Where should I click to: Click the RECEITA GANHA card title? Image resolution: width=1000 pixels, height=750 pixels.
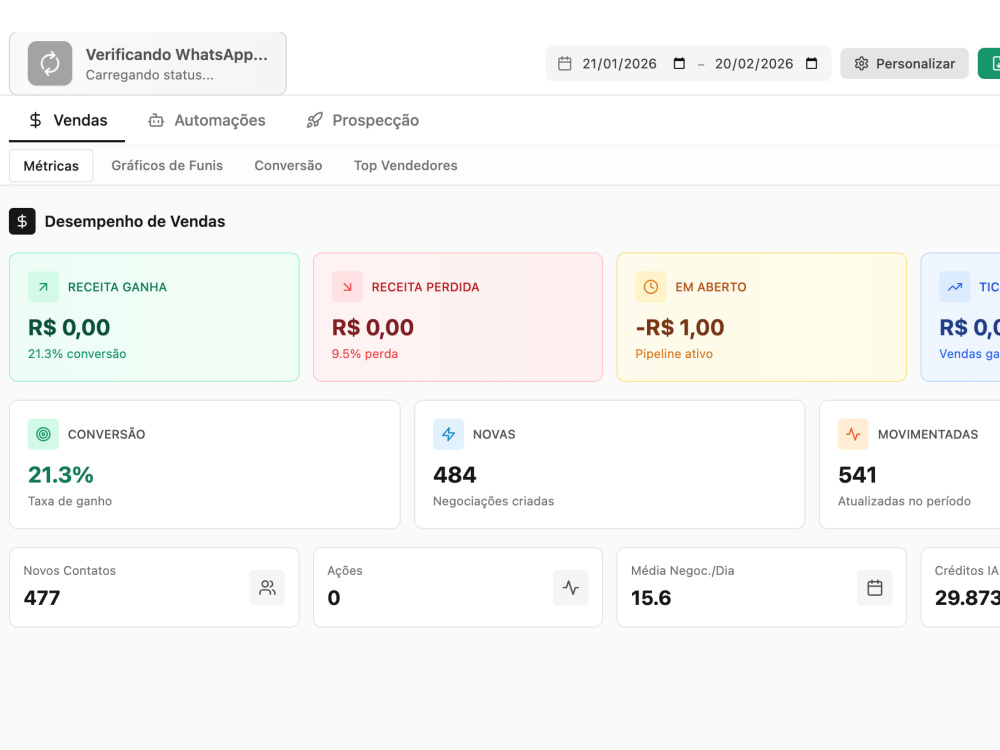[117, 288]
